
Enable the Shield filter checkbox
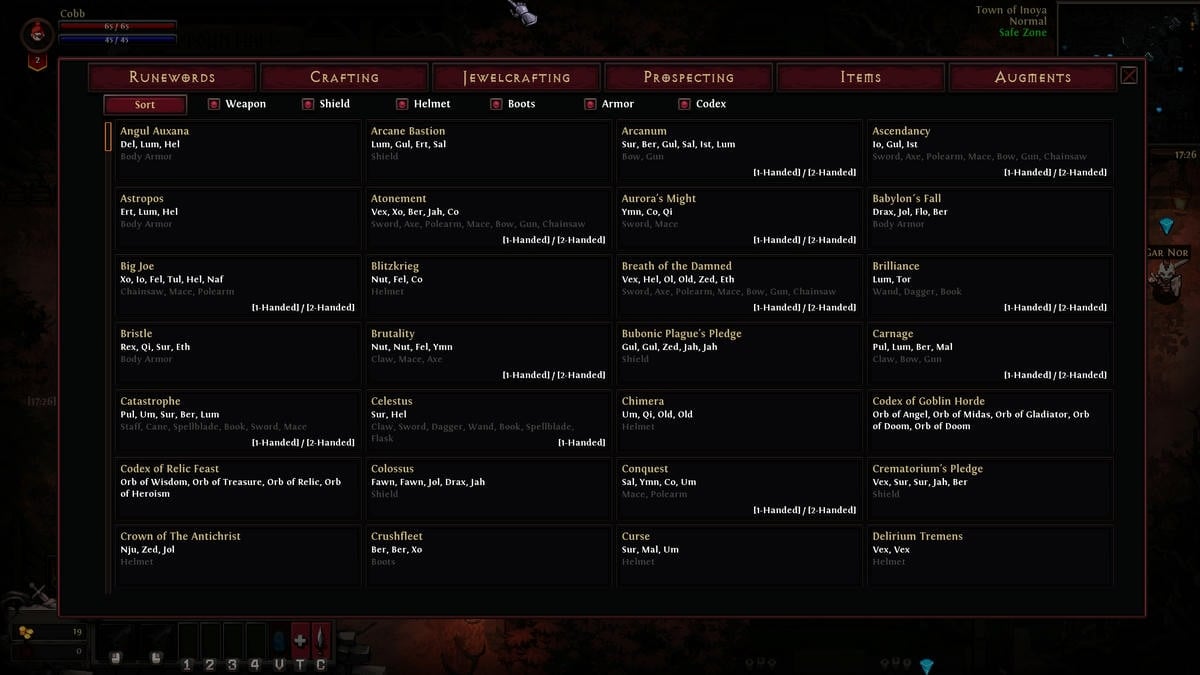[x=308, y=104]
